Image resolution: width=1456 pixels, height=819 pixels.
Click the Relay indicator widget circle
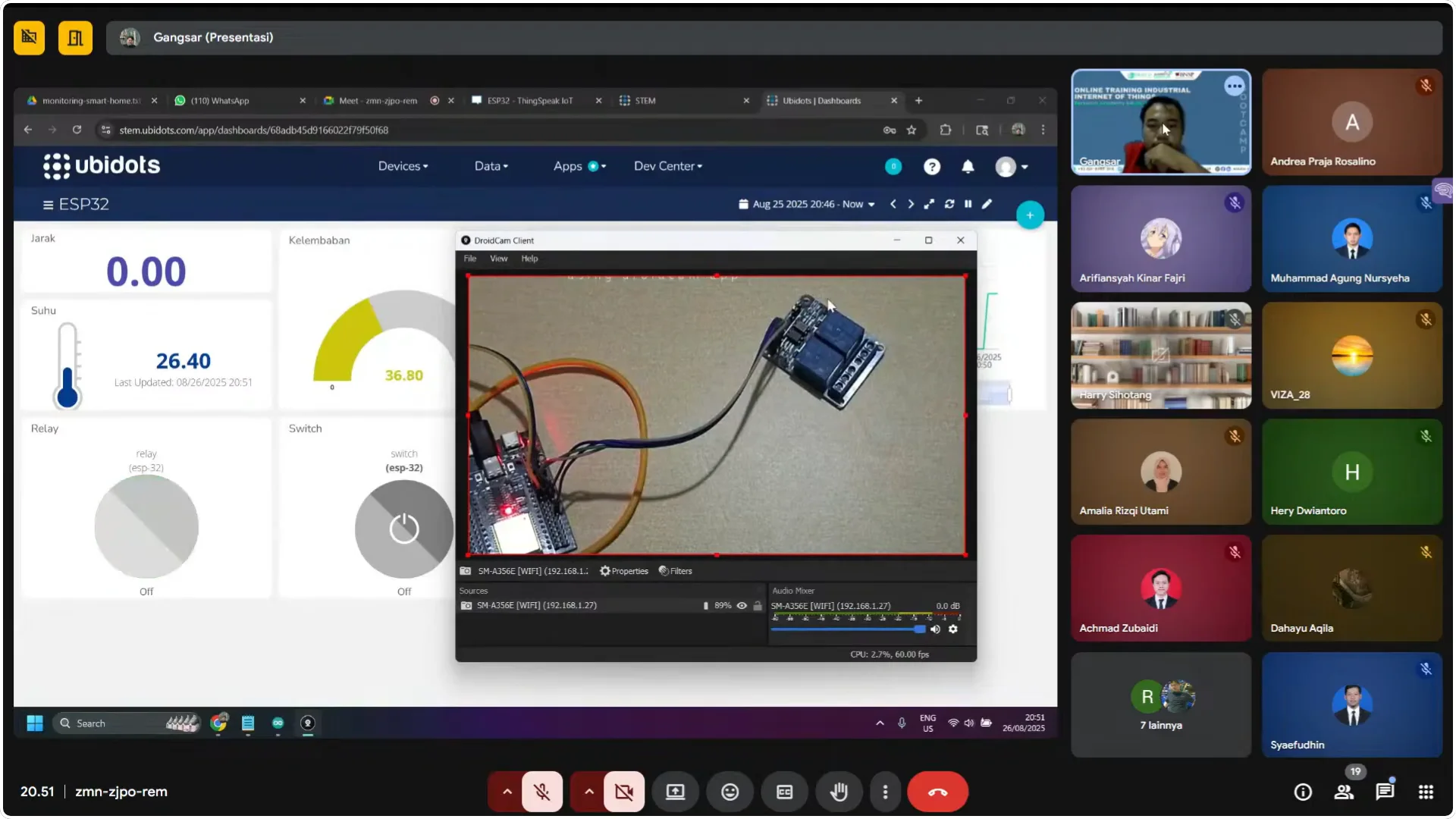[146, 526]
